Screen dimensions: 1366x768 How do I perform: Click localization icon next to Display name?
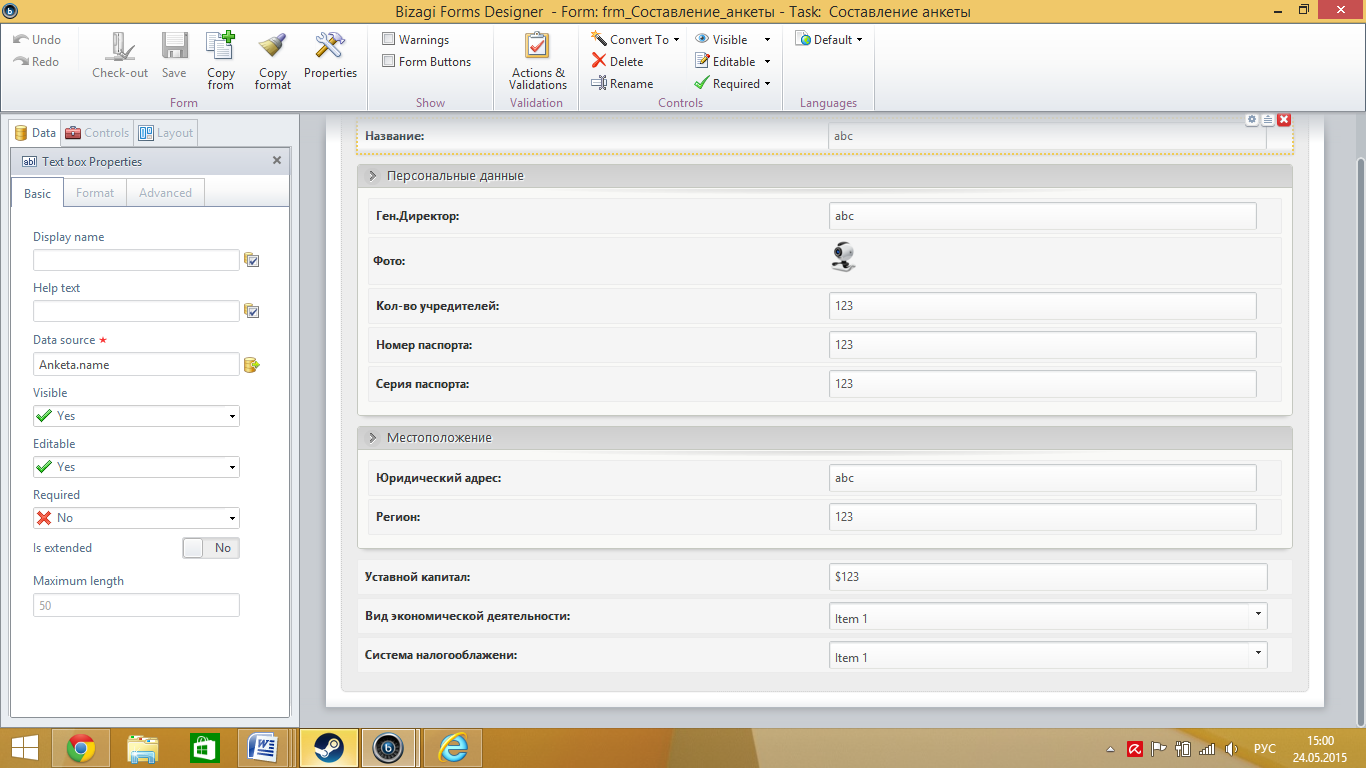point(252,260)
